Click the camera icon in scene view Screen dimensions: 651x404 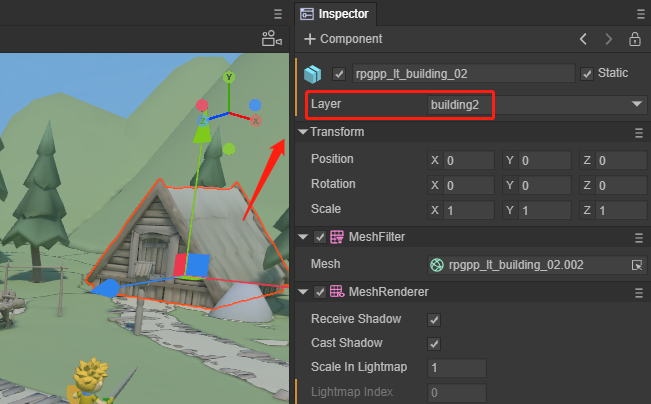point(271,39)
